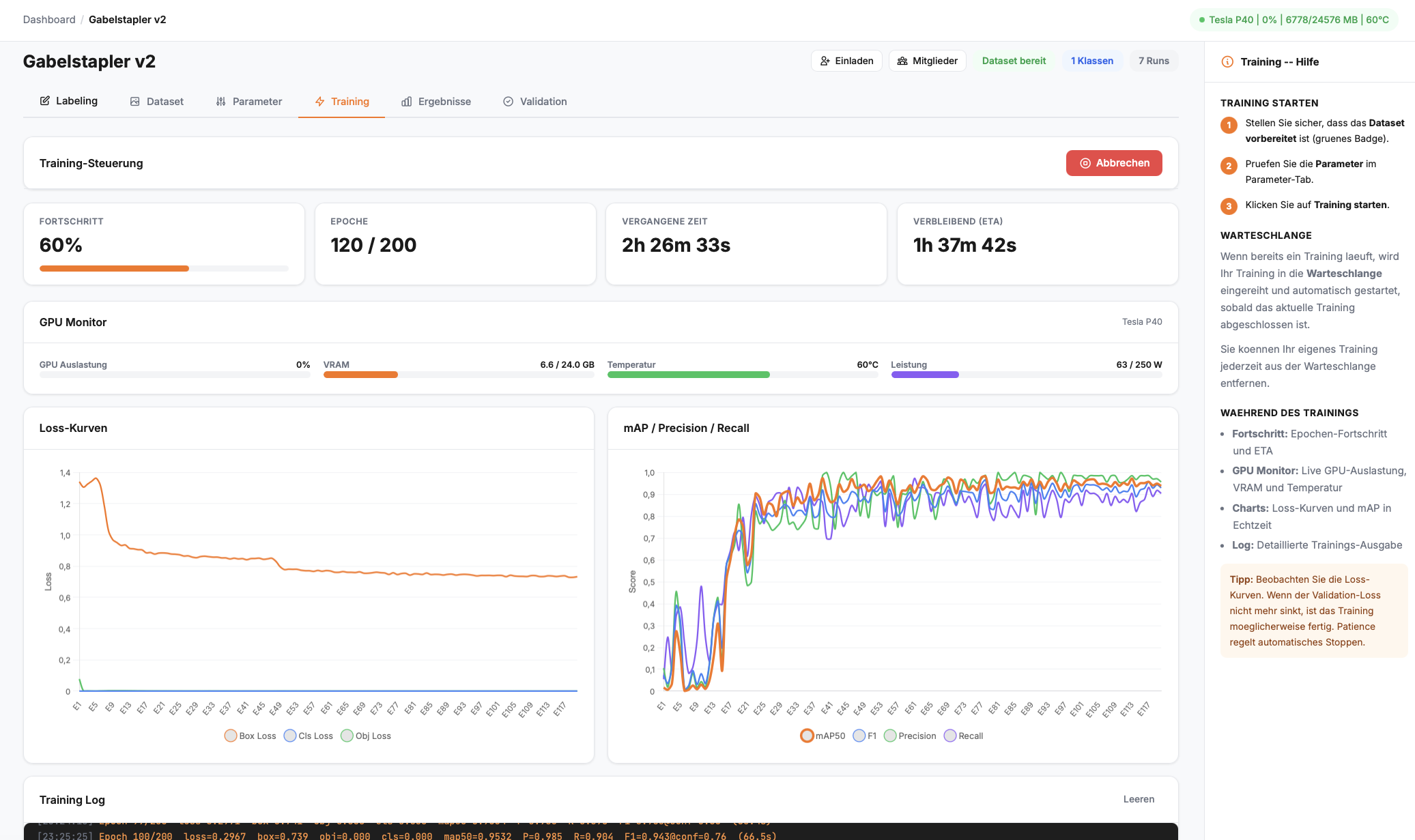Click the Validation checkmark circle icon
1415x840 pixels.
tap(509, 102)
